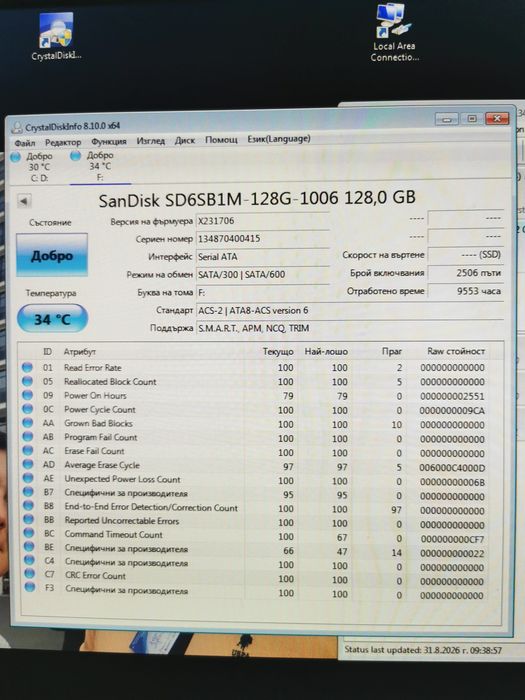Image resolution: width=525 pixels, height=700 pixels.
Task: Click the rotation rate (SSD) value
Action: 465,255
